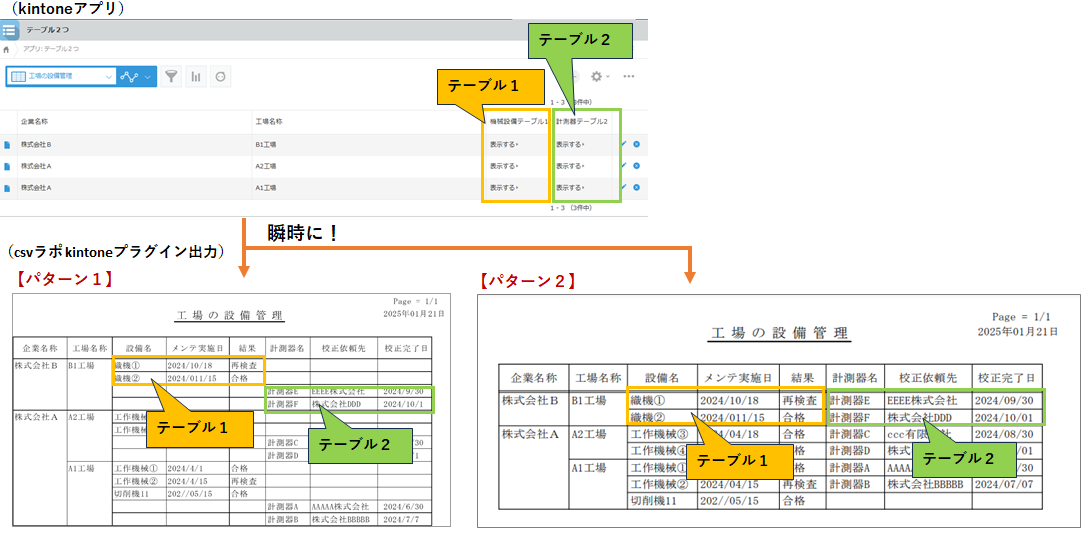The height and width of the screenshot is (538, 1087).
Task: Click 機械設備テーブル1 column header
Action: point(518,121)
